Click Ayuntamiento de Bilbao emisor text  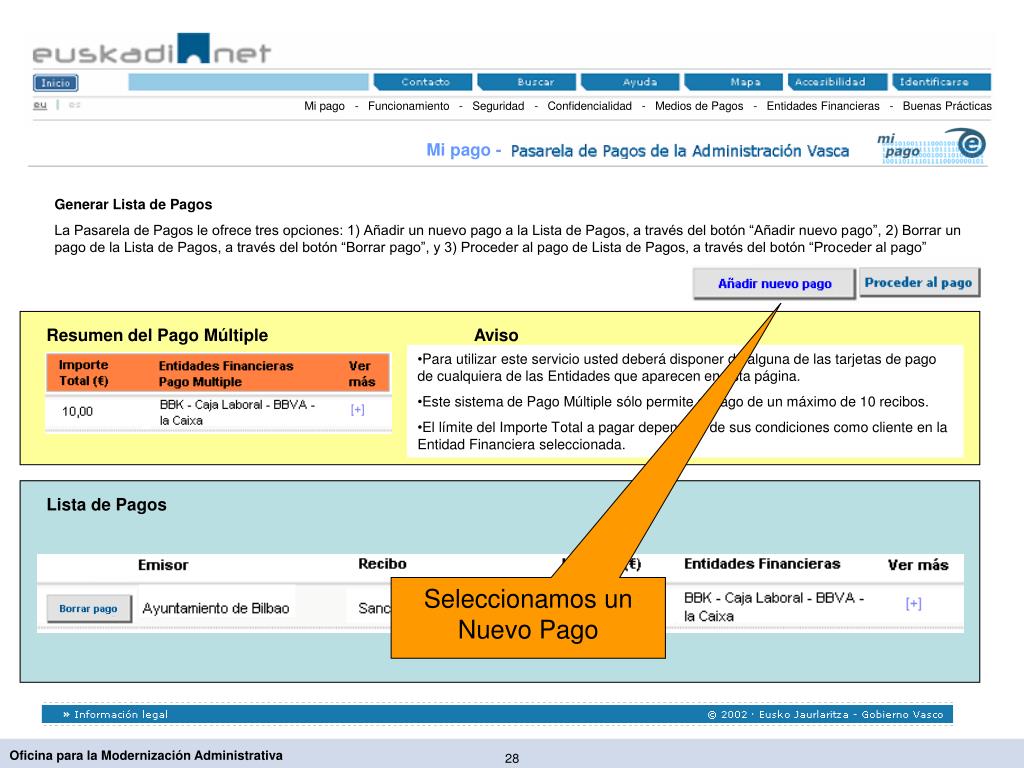(216, 608)
